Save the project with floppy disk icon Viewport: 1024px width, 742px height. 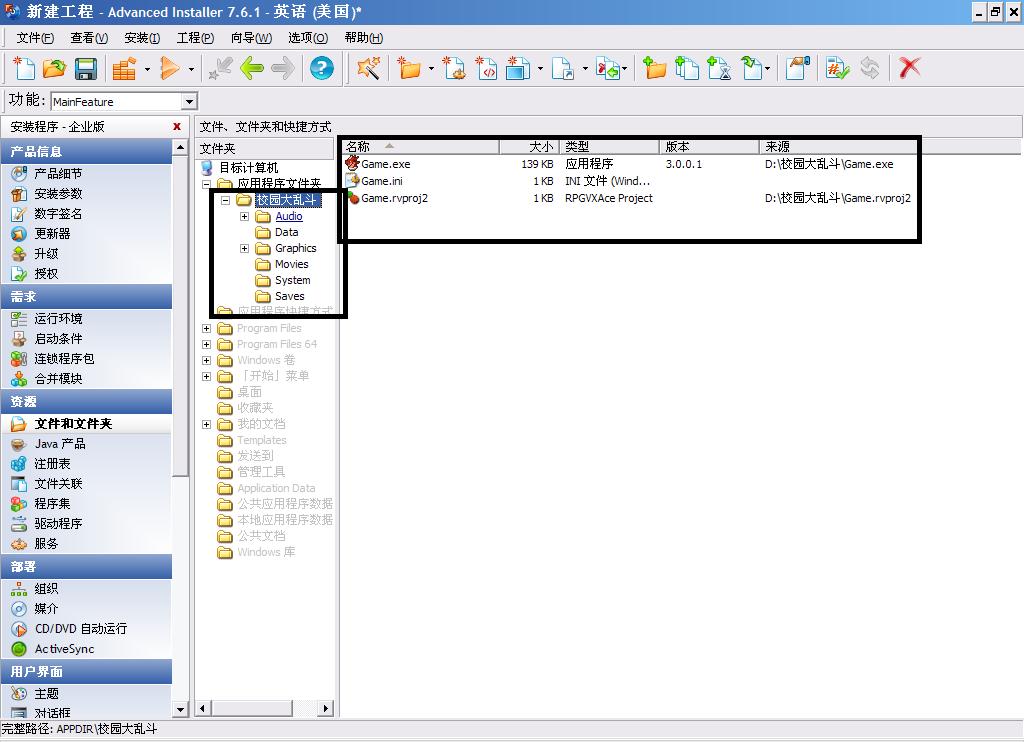[86, 69]
